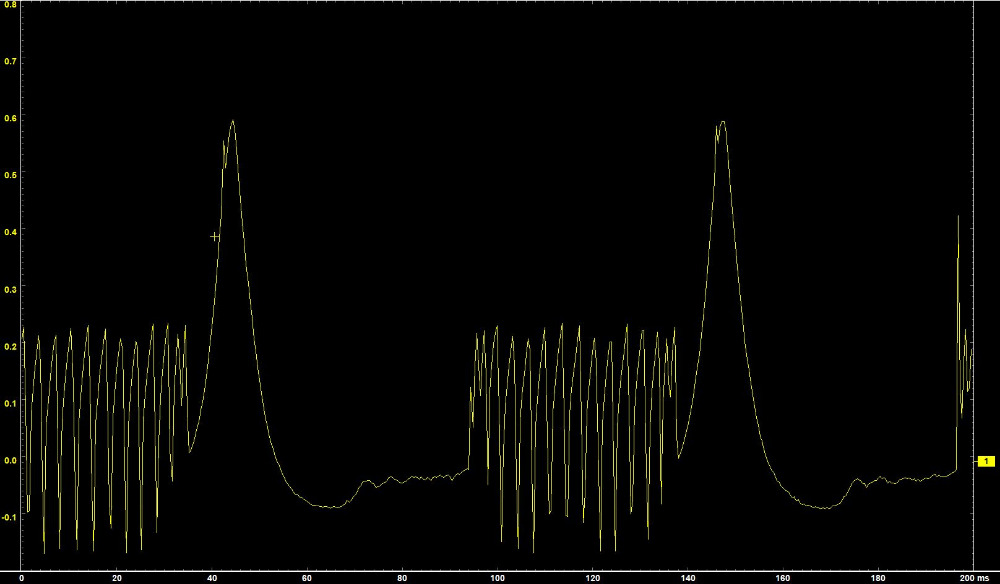Click the first large pulse peak near 45 ms
This screenshot has height=584, width=1000.
(x=233, y=122)
